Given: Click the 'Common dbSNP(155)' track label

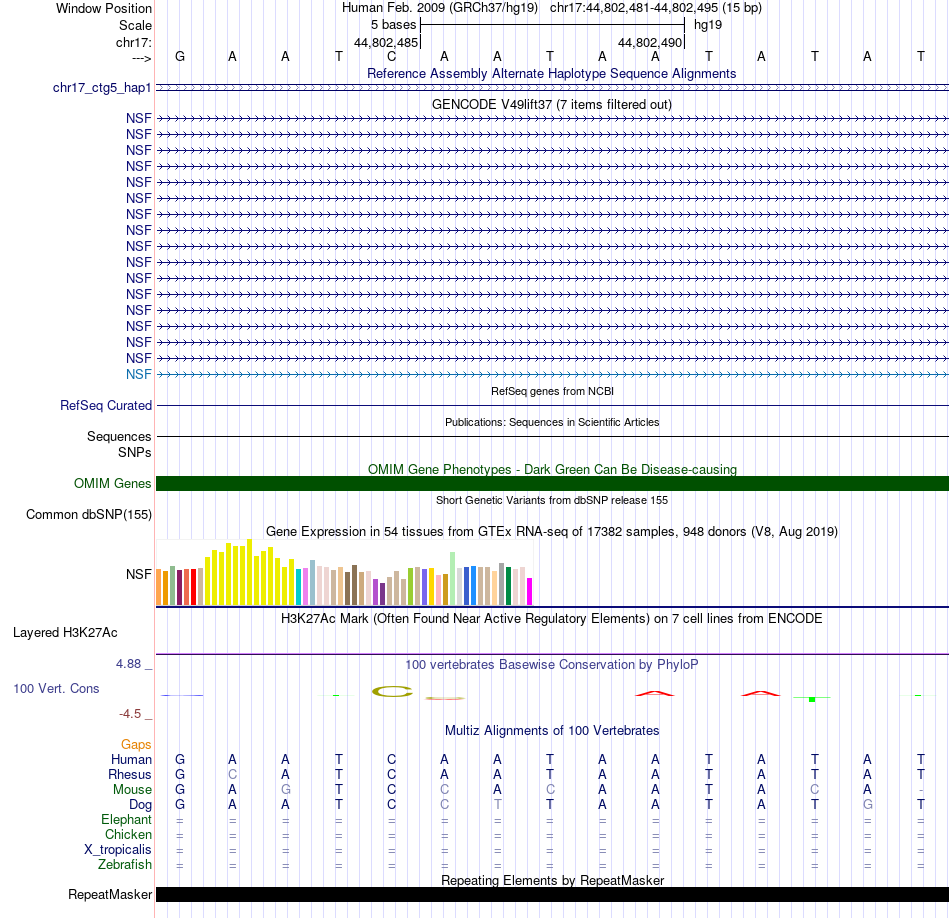Looking at the screenshot, I should click(x=88, y=514).
